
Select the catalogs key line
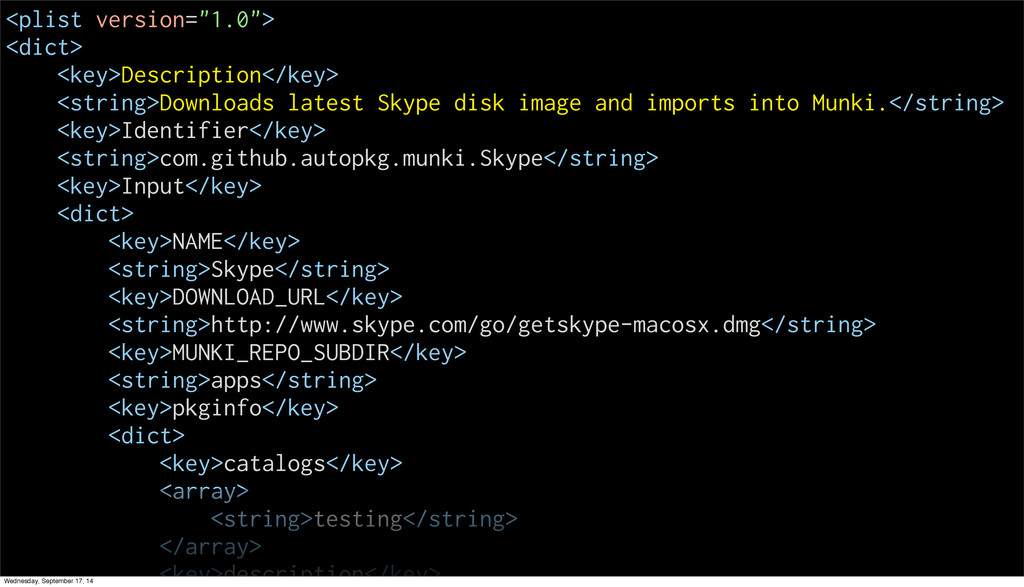point(281,463)
